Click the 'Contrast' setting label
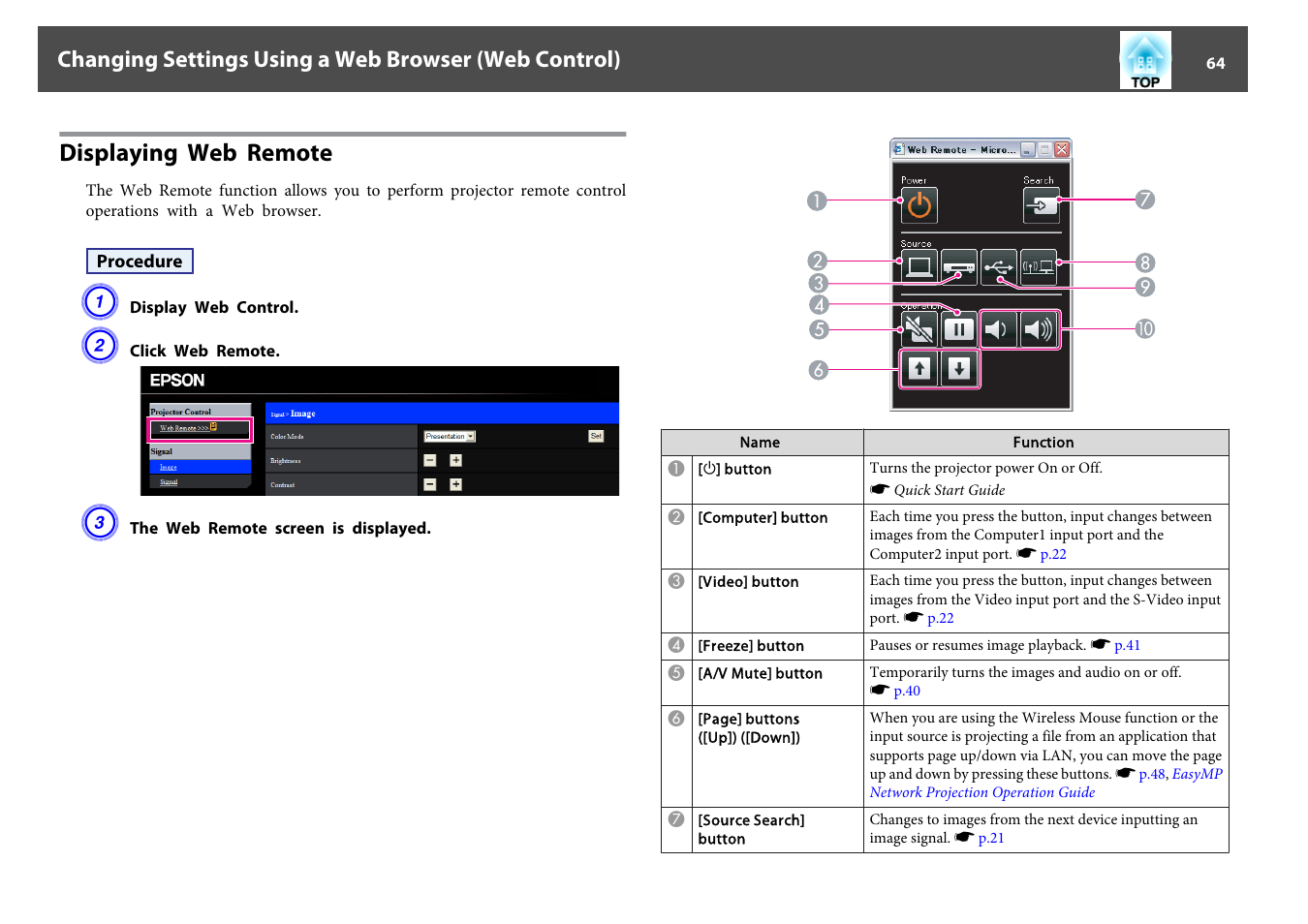The image size is (1308, 924). [x=283, y=484]
